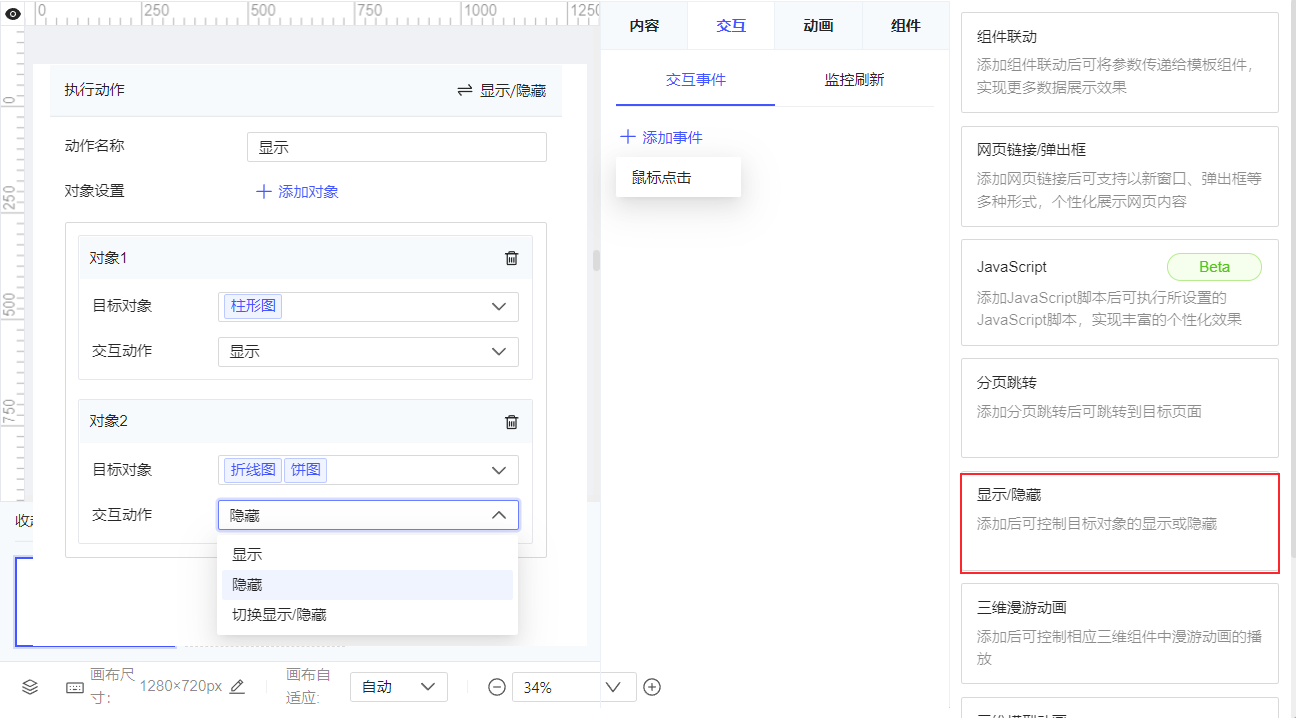Switch to the 交互 tab
The height and width of the screenshot is (718, 1296).
pos(731,26)
